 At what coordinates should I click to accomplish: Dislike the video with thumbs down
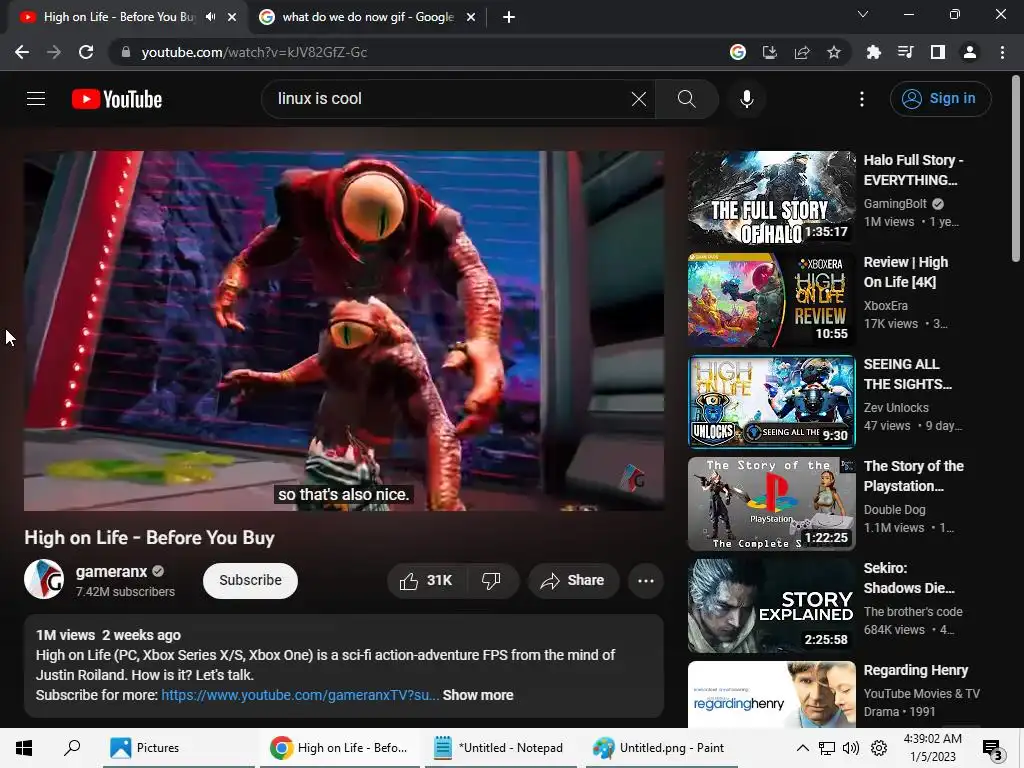click(491, 581)
